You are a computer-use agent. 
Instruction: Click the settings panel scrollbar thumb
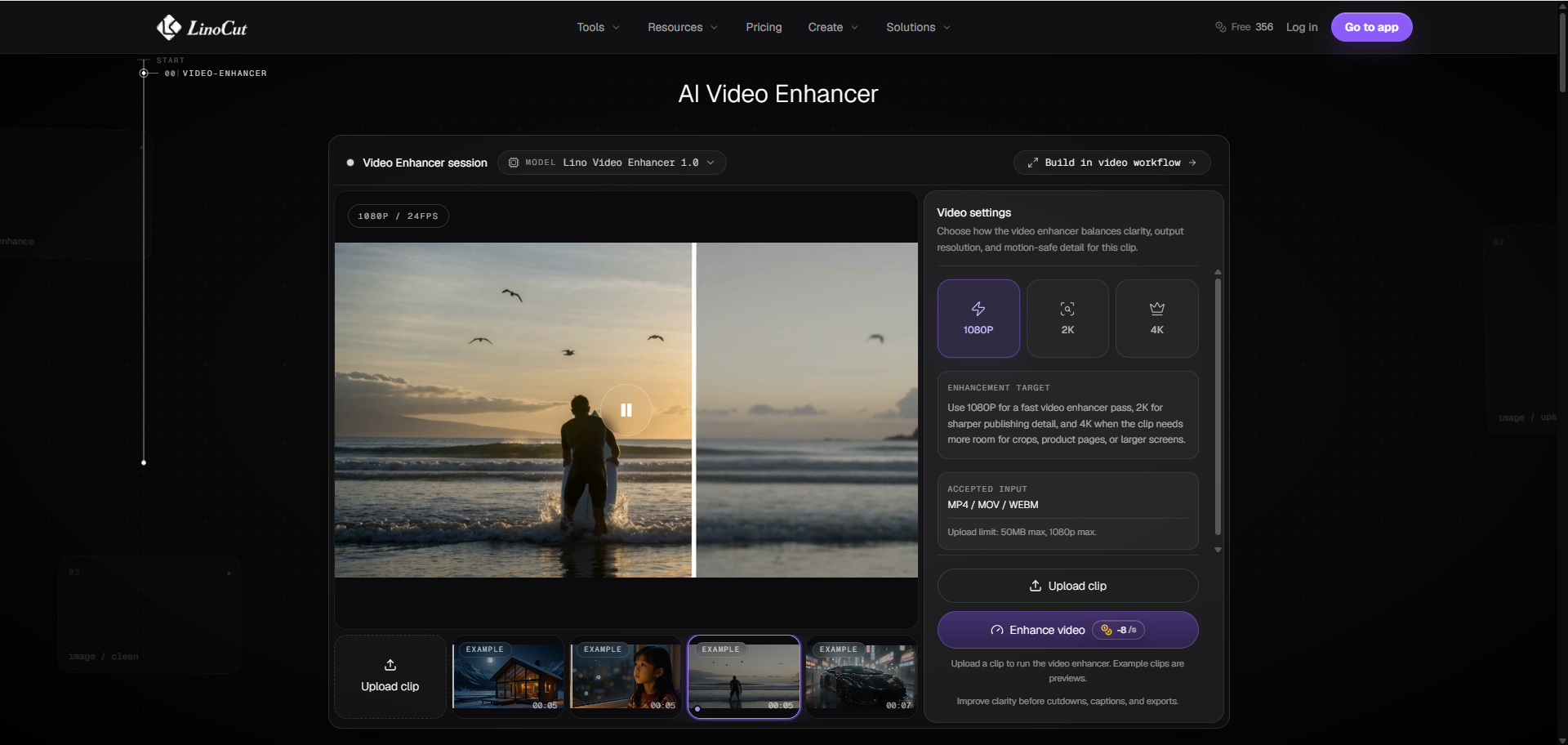tap(1218, 407)
